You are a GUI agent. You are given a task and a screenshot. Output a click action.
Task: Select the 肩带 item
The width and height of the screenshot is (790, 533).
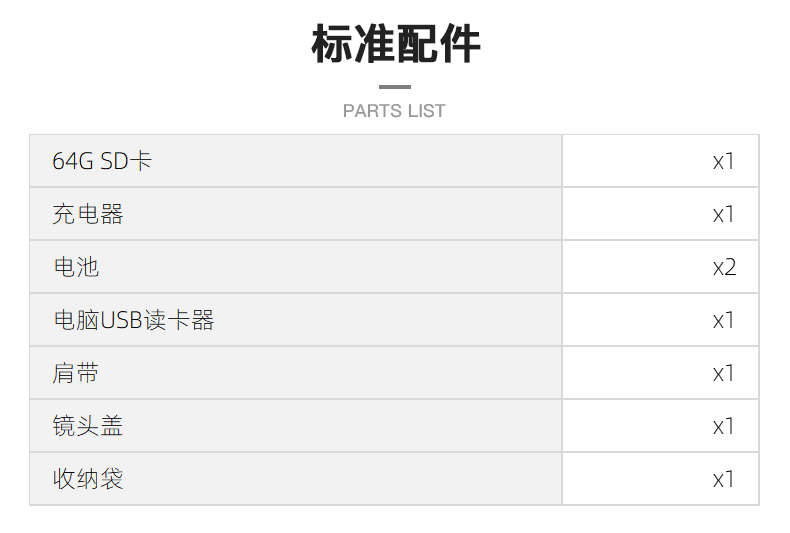[76, 373]
